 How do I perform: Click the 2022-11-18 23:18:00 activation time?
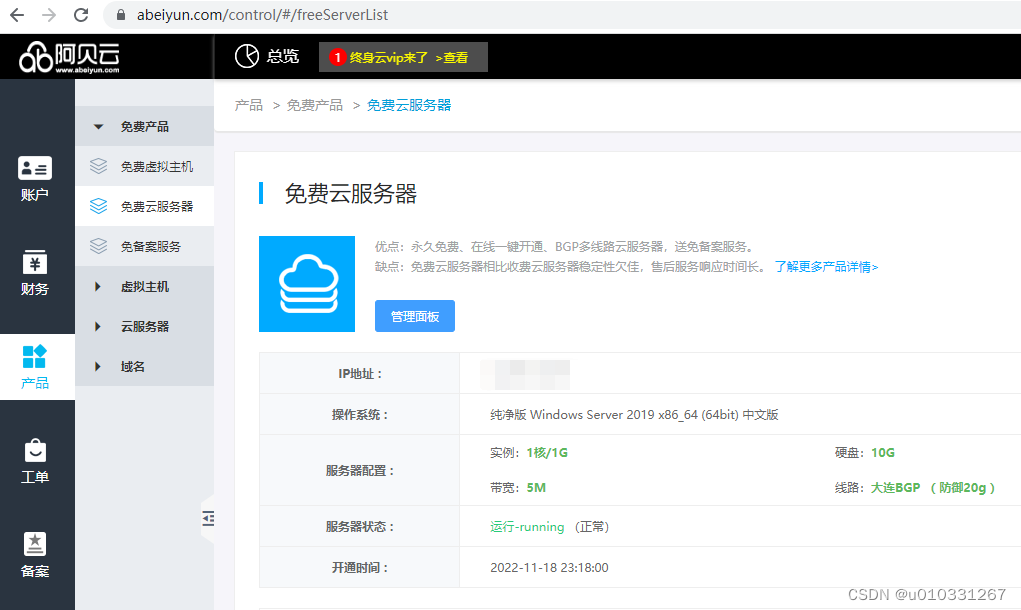[x=549, y=567]
